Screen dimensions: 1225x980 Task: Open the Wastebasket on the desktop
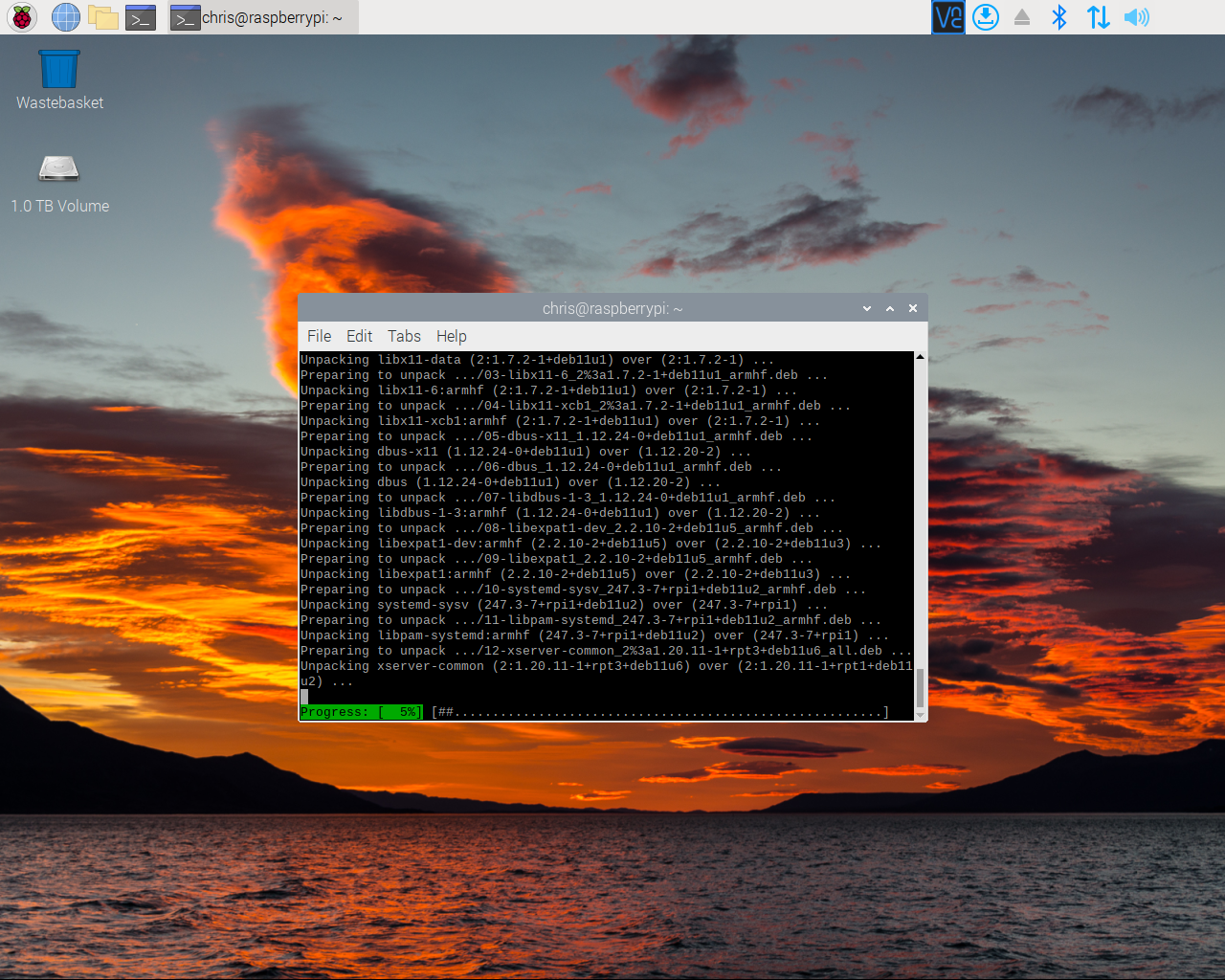click(58, 67)
